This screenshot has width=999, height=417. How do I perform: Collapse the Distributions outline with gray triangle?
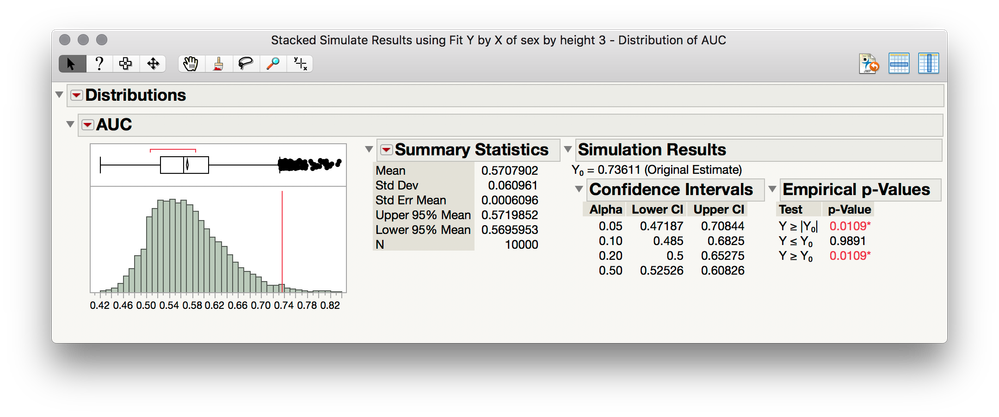point(59,95)
